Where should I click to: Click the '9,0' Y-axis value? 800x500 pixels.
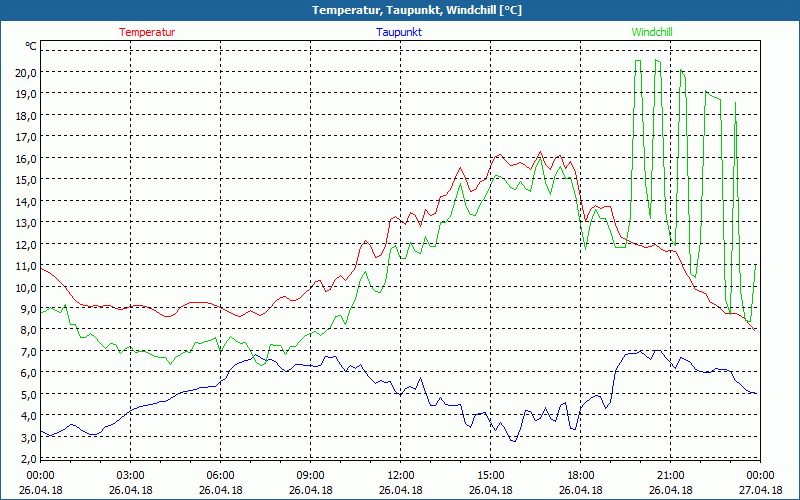coord(28,309)
